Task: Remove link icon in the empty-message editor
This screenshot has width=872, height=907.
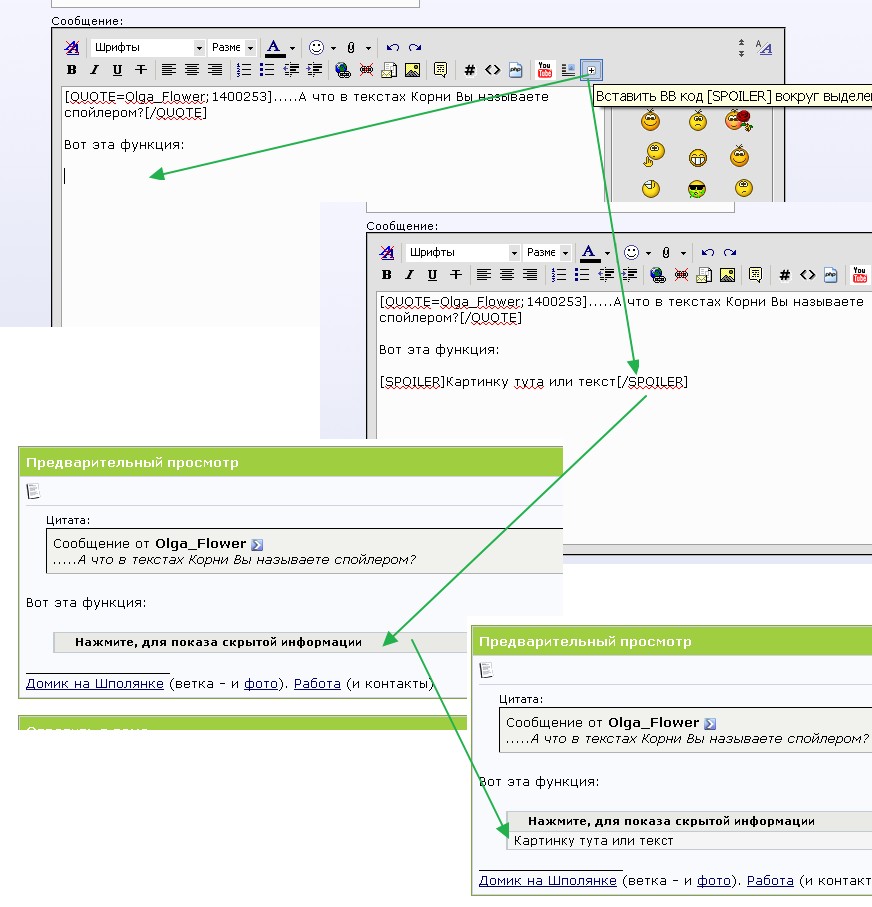Action: coord(366,70)
